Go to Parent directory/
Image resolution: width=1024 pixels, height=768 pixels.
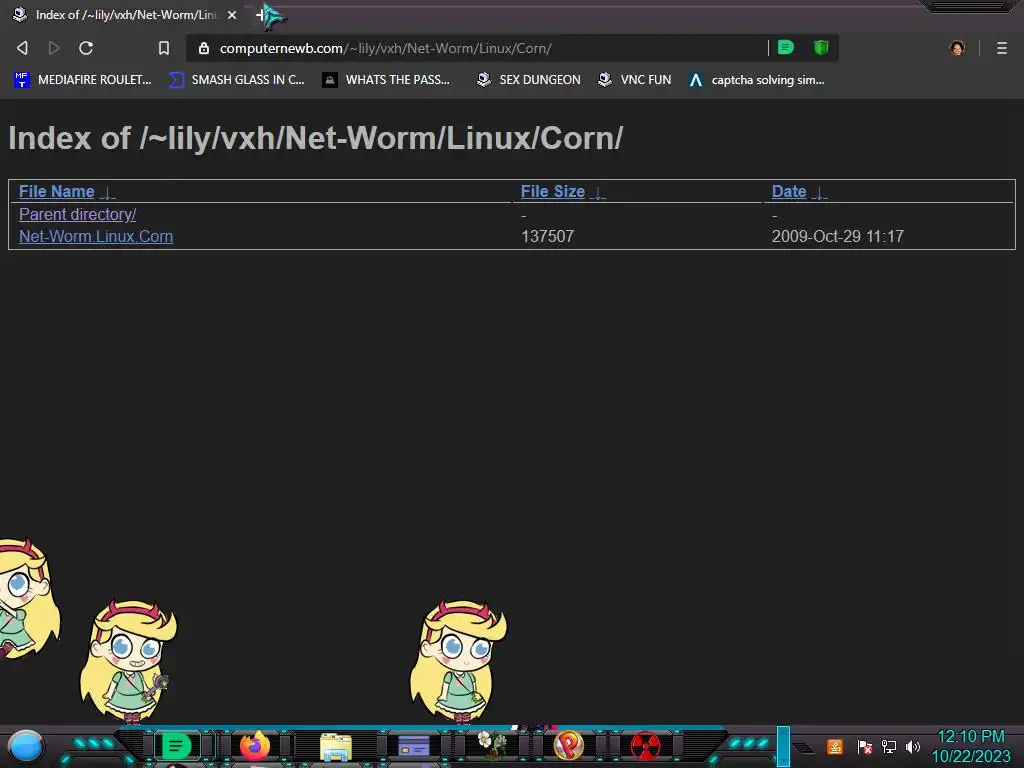(78, 214)
